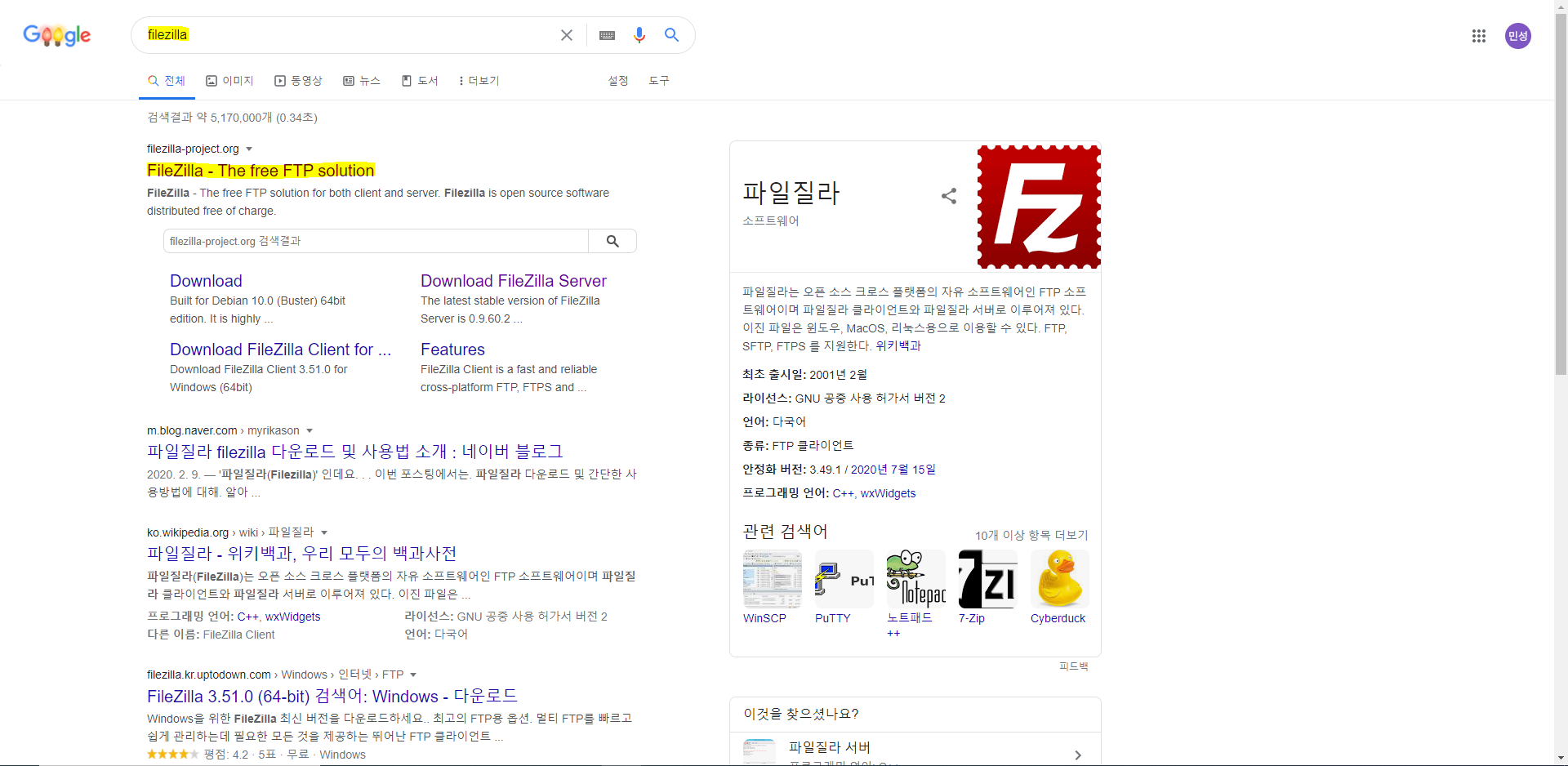Image resolution: width=1568 pixels, height=766 pixels.
Task: Click the Google logo
Action: 57,35
